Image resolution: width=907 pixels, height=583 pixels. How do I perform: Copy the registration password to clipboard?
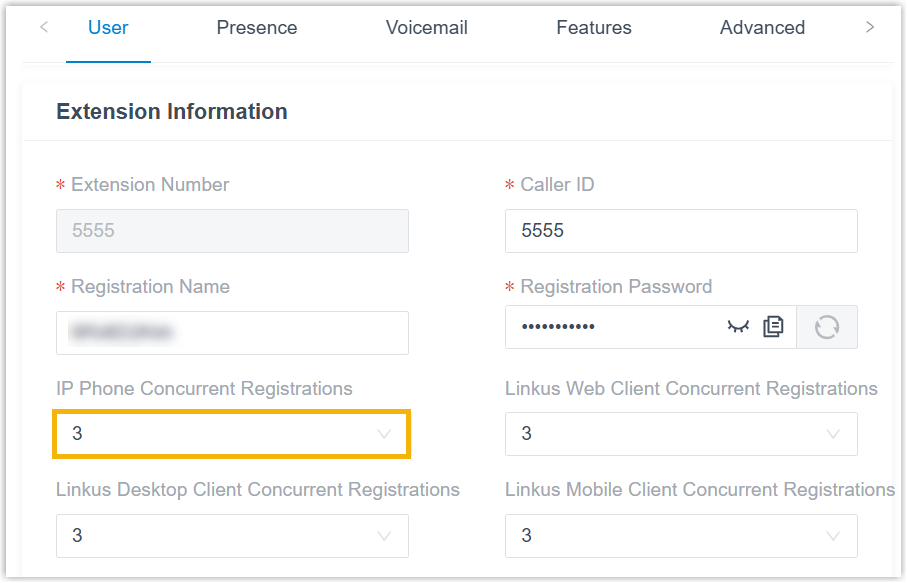[x=773, y=327]
